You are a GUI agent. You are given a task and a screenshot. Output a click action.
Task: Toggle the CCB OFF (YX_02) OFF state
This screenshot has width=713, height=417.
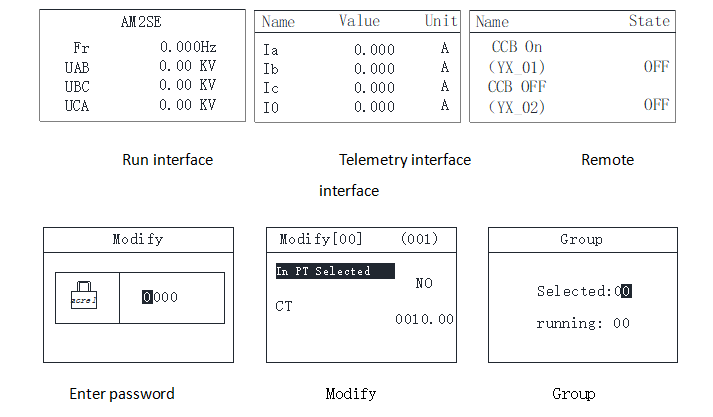coord(656,105)
